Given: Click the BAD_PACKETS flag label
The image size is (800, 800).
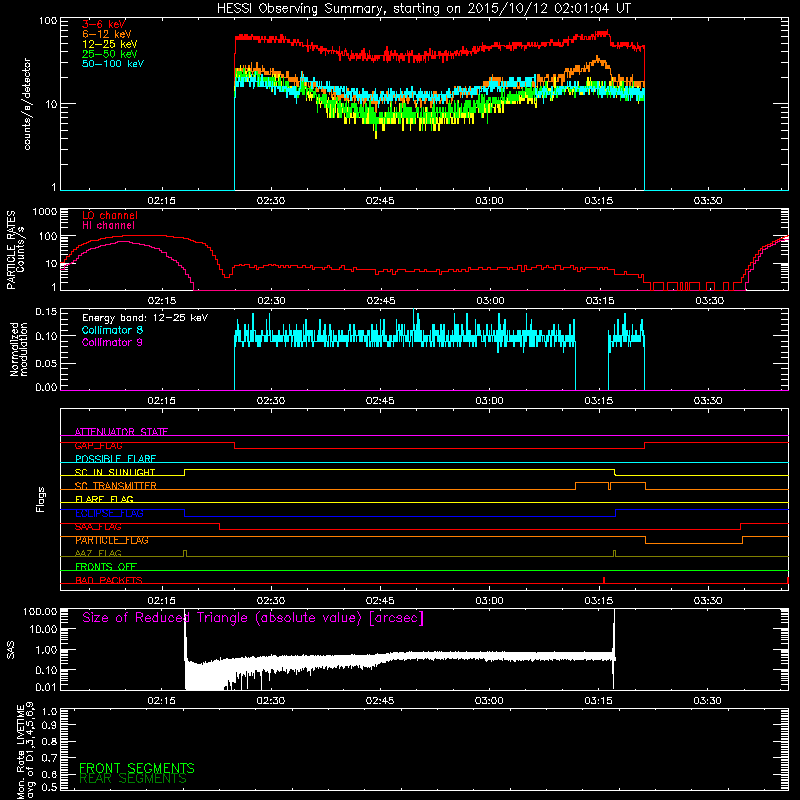Looking at the screenshot, I should click(x=109, y=580).
